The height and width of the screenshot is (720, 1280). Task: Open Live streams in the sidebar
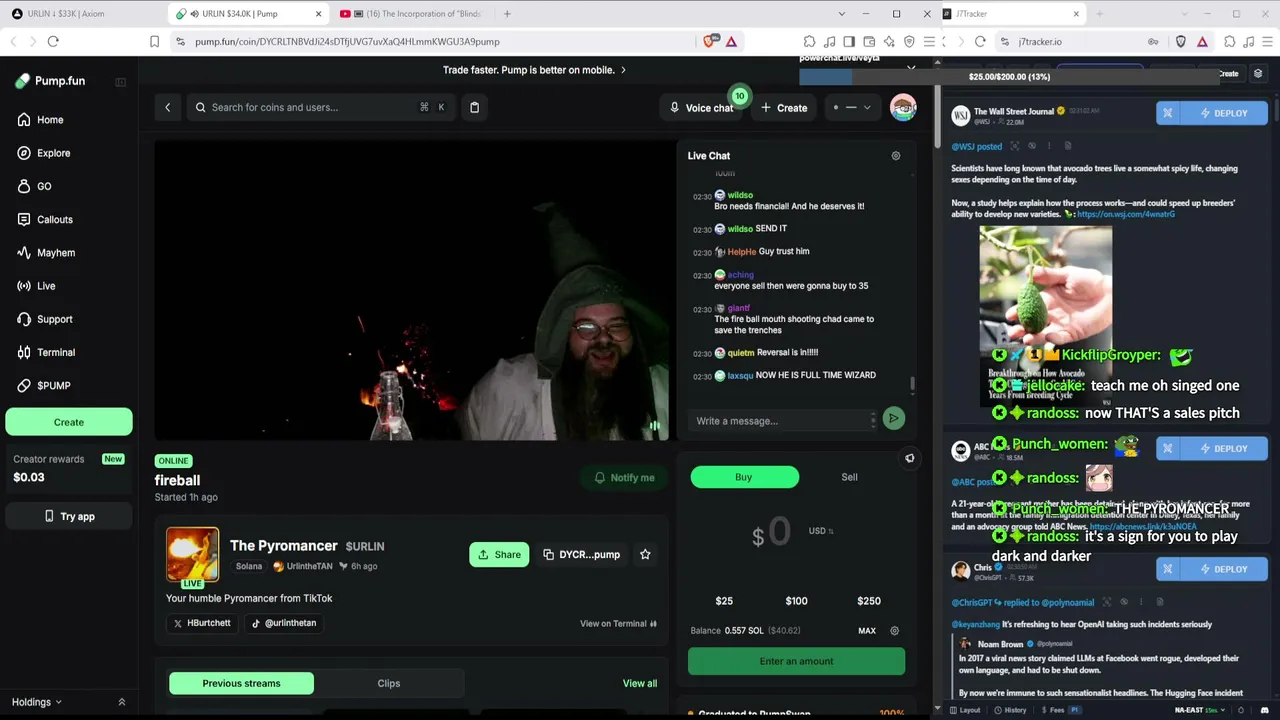[x=37, y=286]
